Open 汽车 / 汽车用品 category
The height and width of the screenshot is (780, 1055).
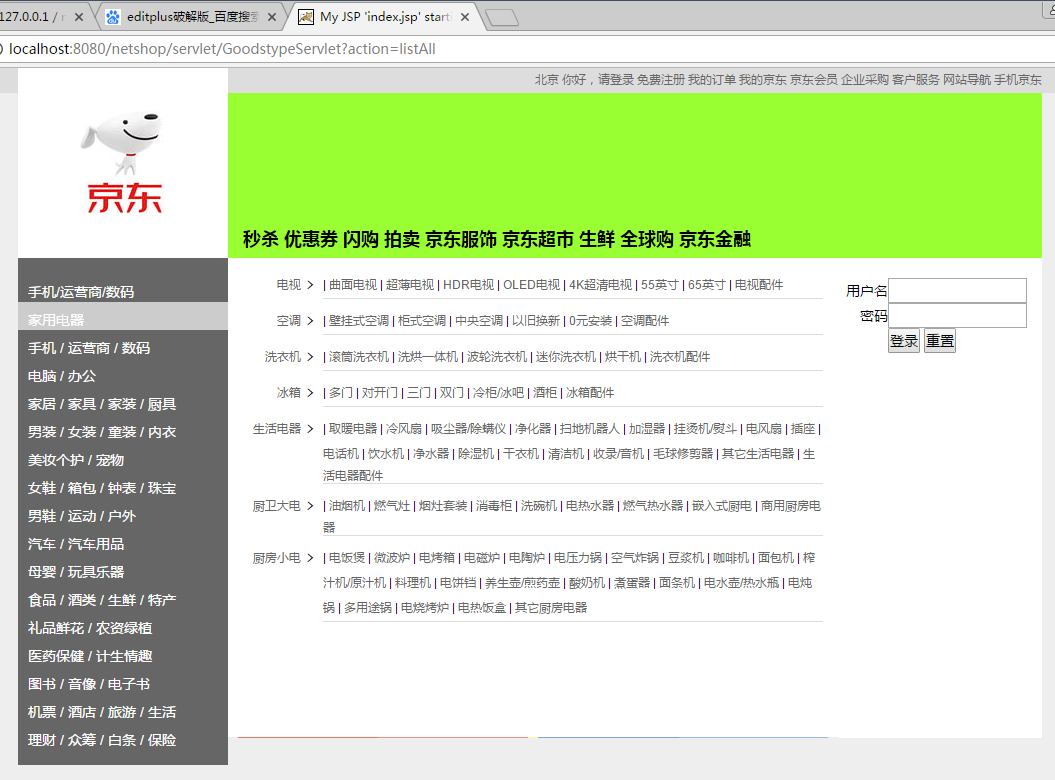click(x=76, y=544)
